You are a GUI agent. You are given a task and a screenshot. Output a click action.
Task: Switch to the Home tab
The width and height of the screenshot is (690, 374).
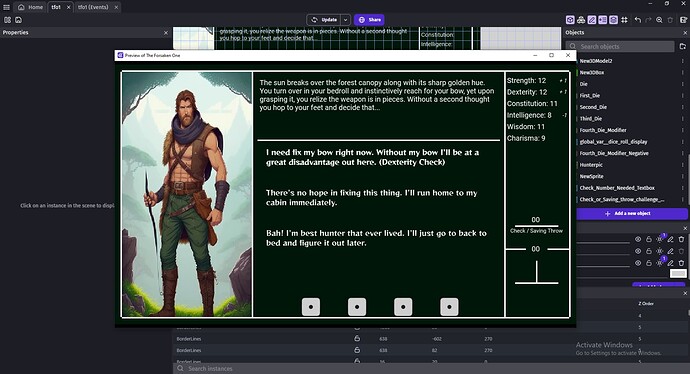click(x=30, y=7)
